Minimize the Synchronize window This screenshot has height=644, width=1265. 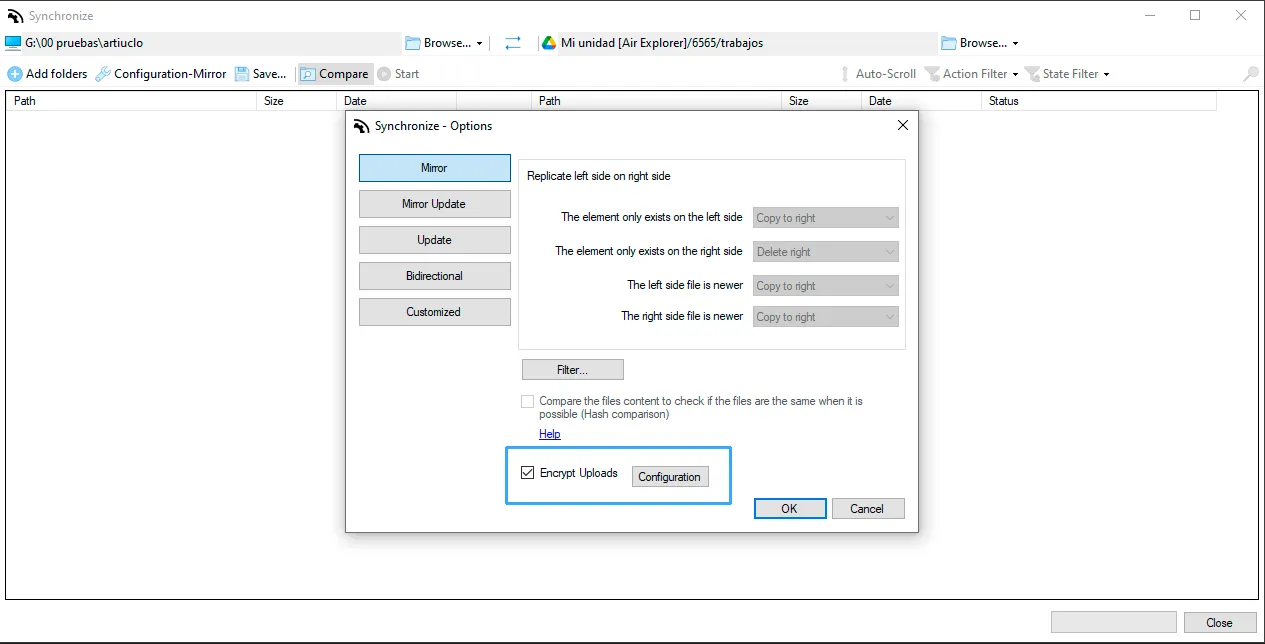[x=1150, y=15]
